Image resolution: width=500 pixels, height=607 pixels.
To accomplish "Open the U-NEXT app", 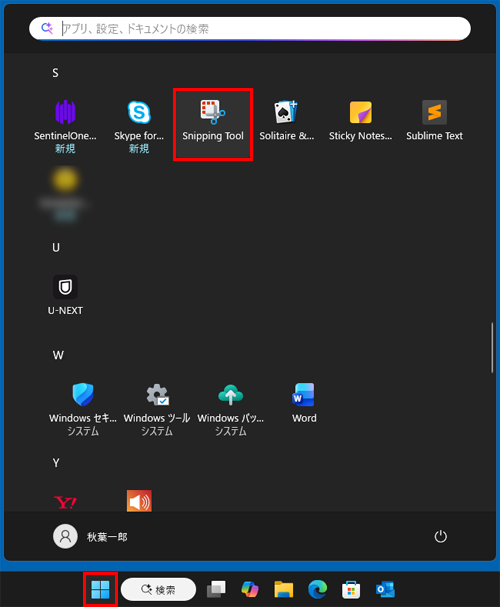I will click(x=65, y=295).
